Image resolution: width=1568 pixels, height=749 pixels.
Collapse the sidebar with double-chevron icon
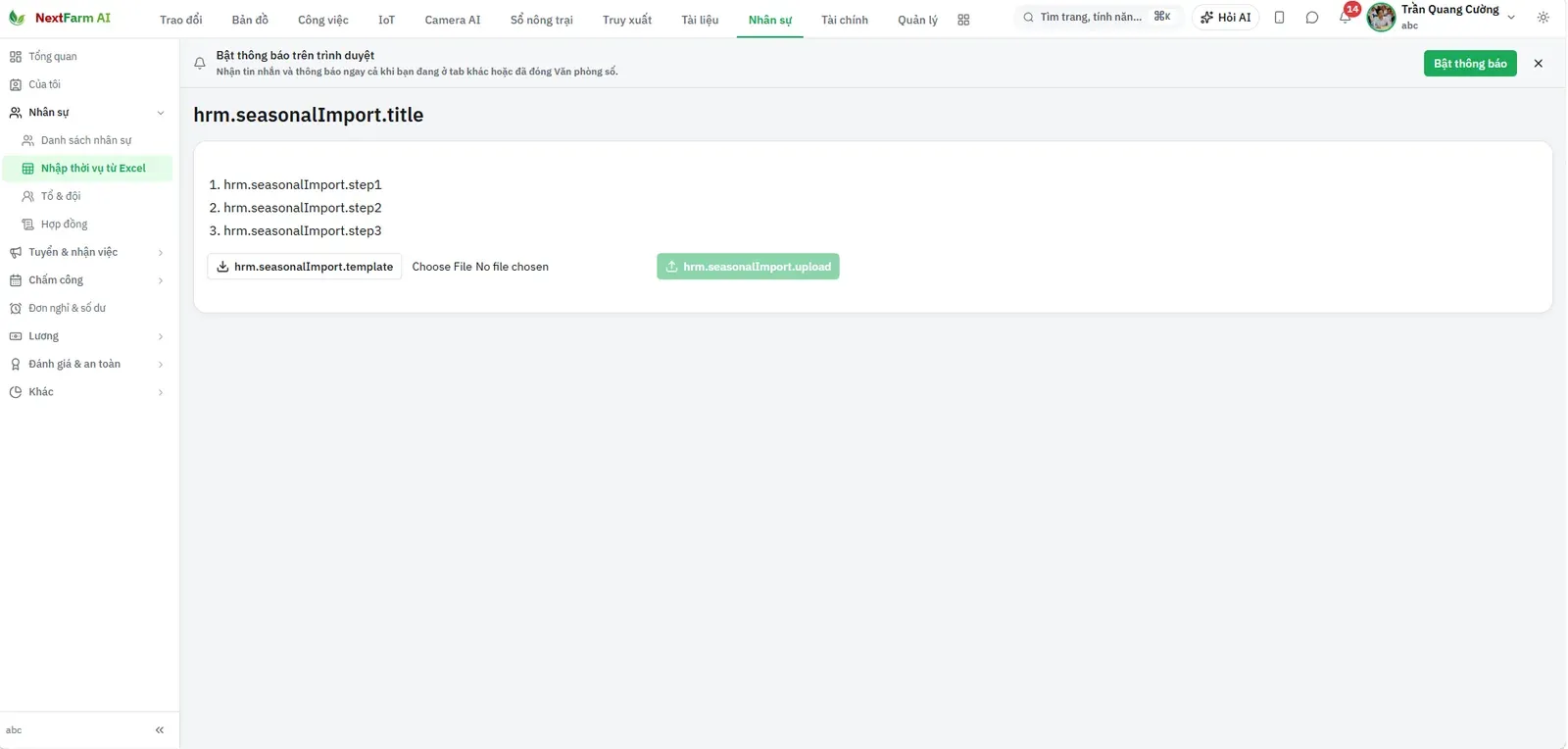click(x=160, y=730)
